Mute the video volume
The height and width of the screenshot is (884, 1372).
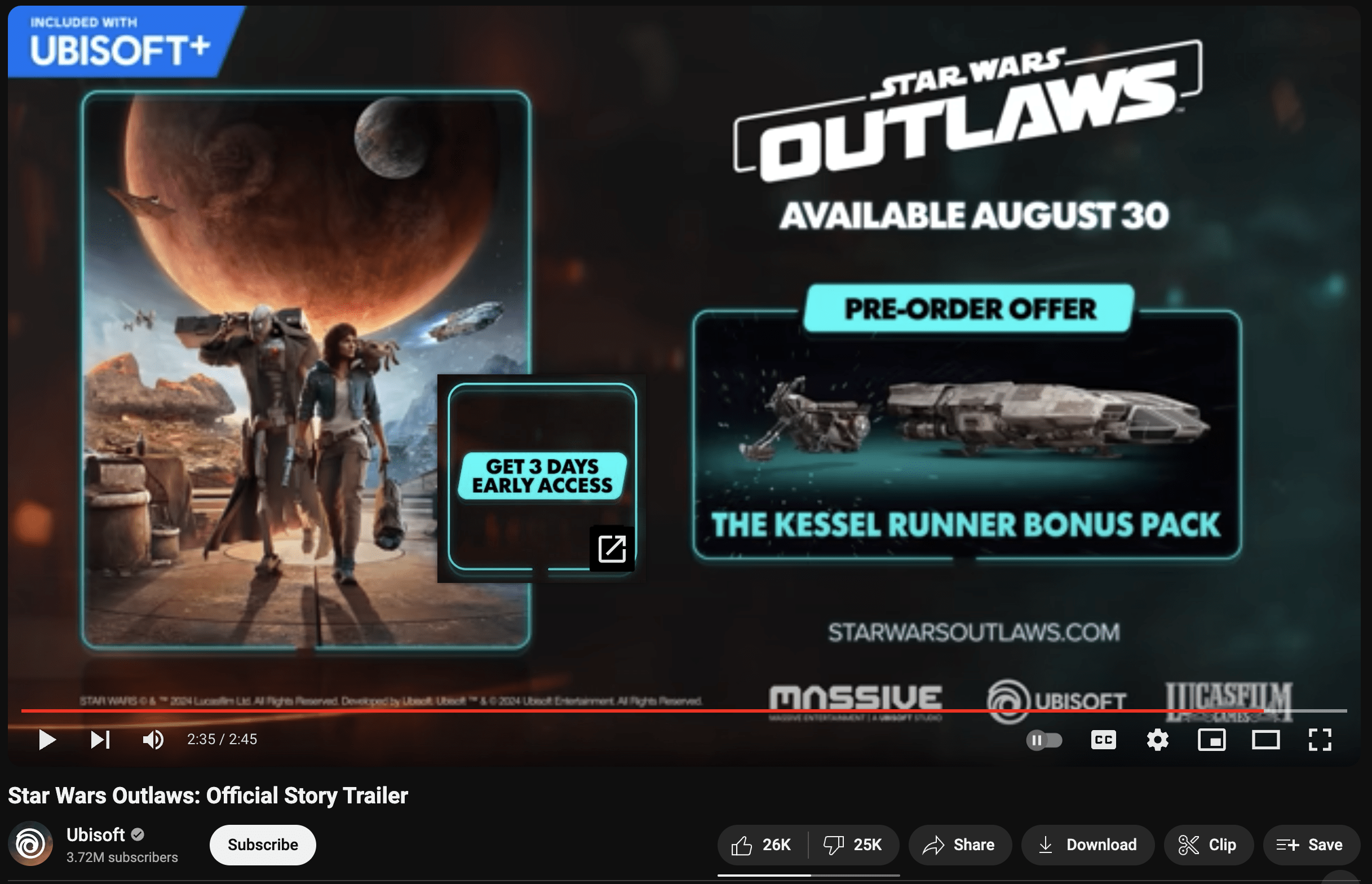[153, 739]
